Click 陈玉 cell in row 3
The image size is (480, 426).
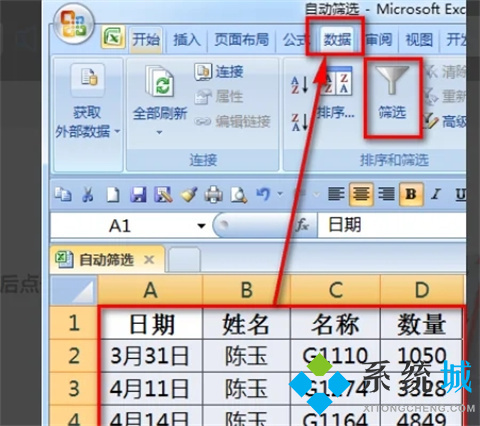pyautogui.click(x=246, y=389)
